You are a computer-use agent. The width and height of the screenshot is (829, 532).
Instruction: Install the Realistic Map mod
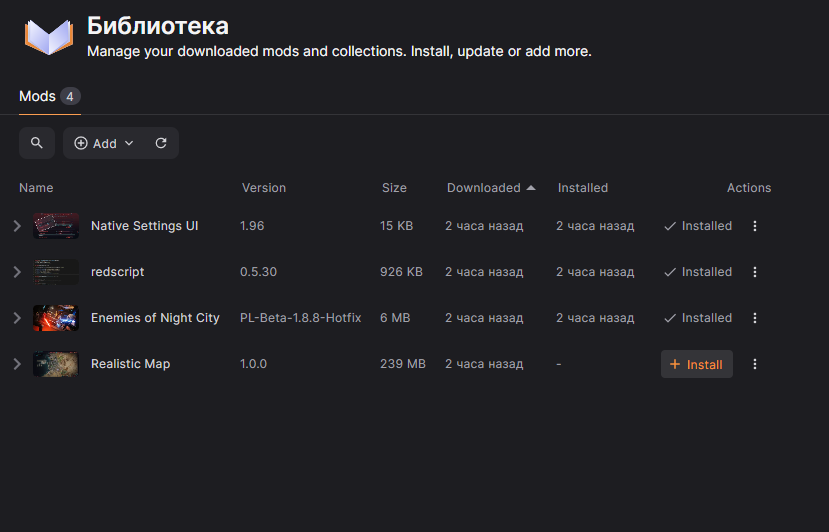(697, 364)
